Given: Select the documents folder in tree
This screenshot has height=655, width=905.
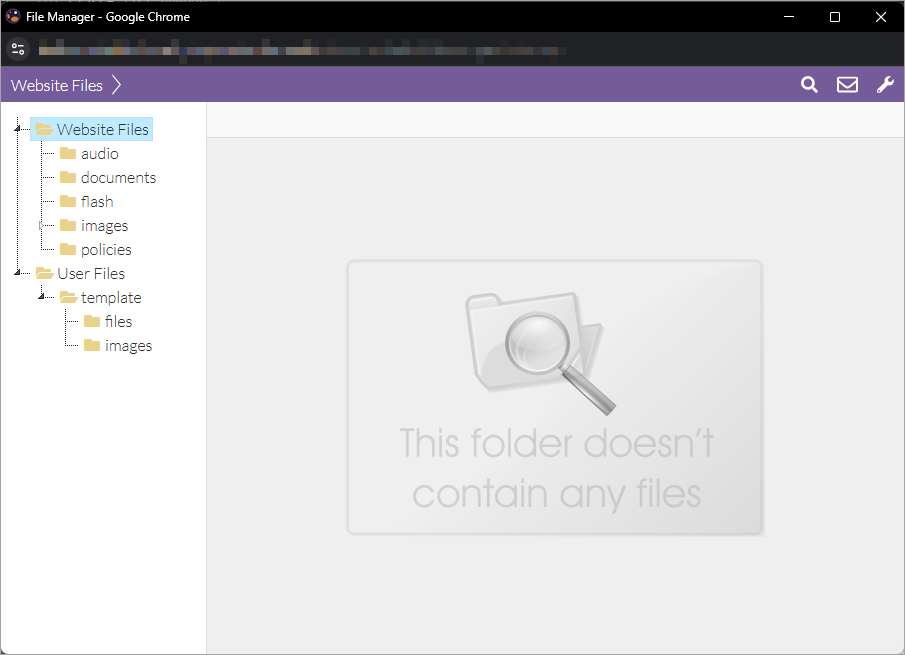Looking at the screenshot, I should click(118, 177).
